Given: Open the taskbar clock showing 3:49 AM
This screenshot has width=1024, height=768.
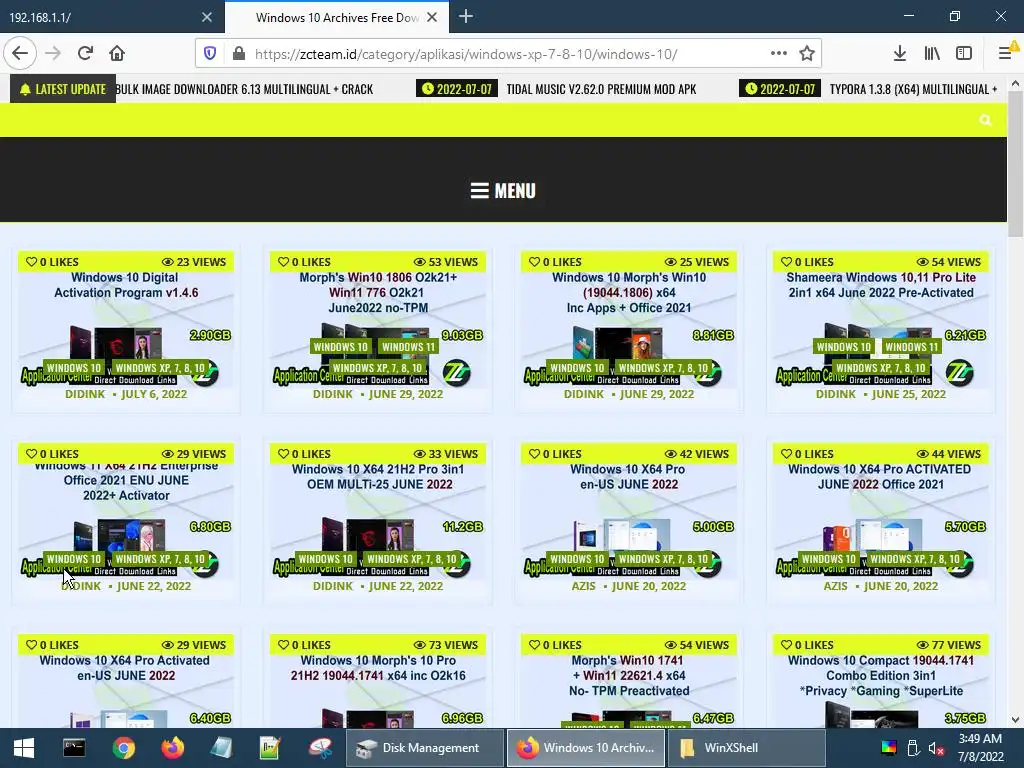Looking at the screenshot, I should [980, 748].
